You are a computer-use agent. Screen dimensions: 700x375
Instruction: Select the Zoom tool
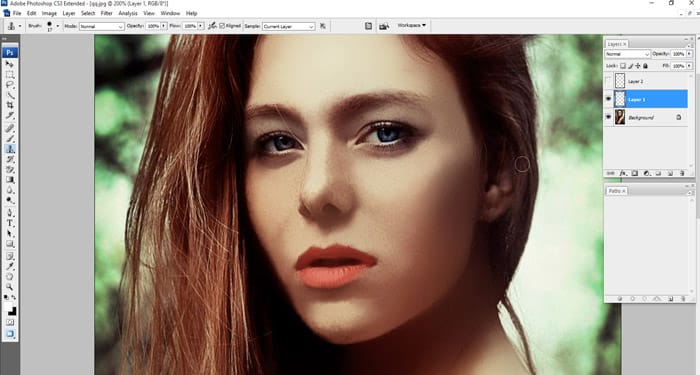[x=9, y=287]
